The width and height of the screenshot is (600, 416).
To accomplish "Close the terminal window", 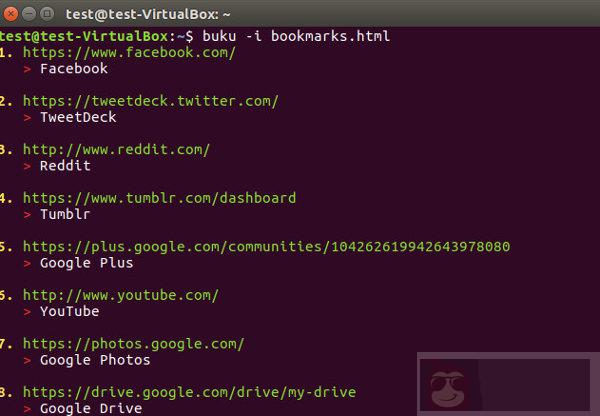I will tap(10, 14).
